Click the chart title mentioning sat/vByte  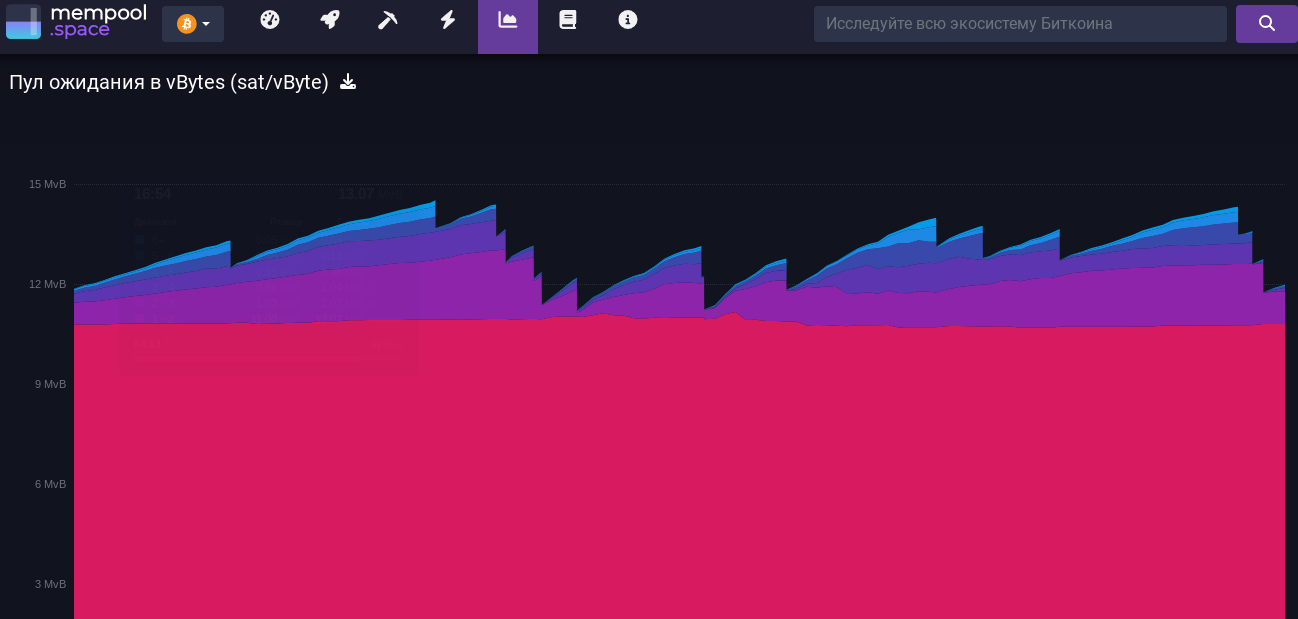coord(169,82)
